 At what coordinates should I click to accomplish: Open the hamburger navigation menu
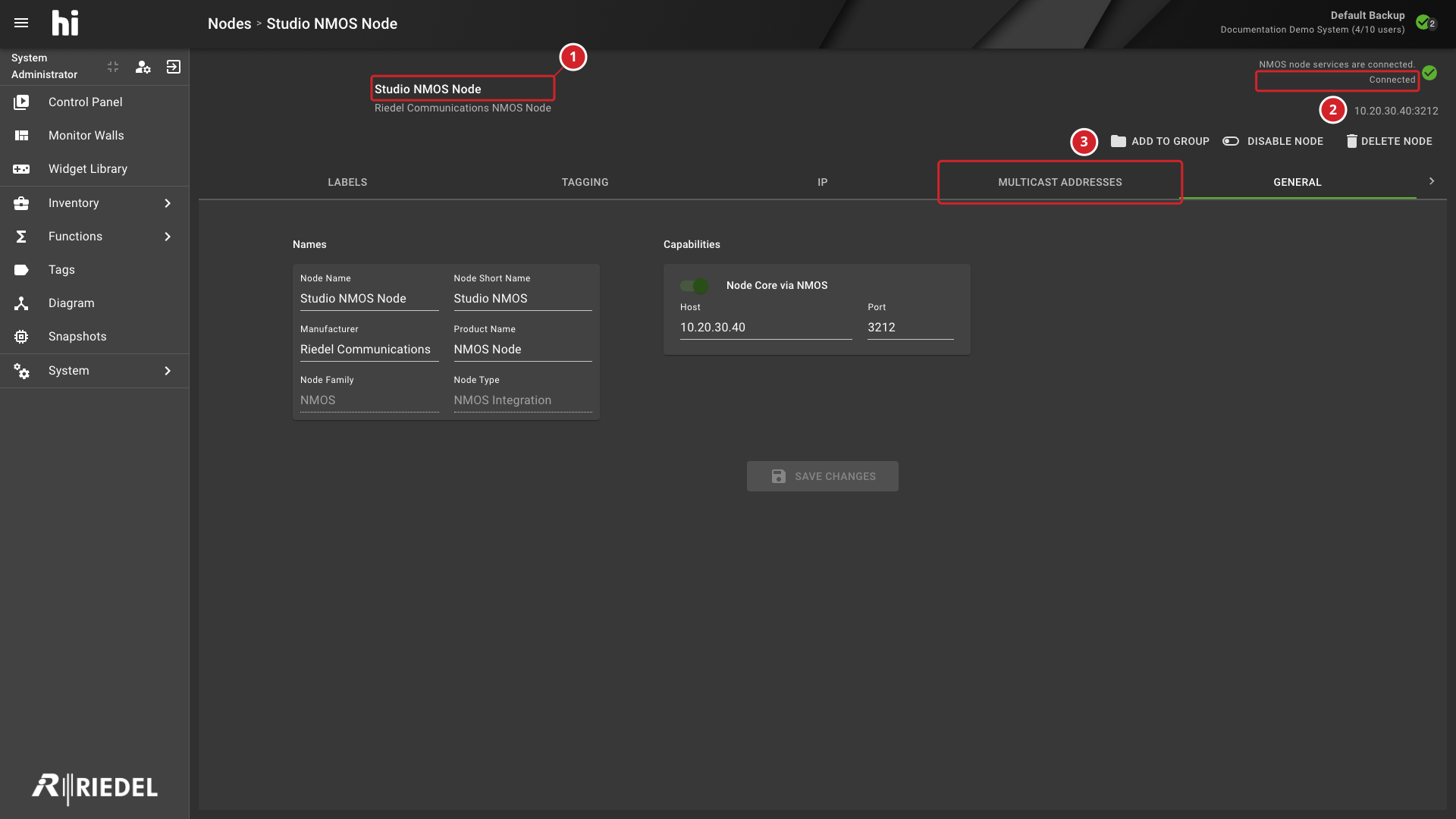tap(21, 23)
